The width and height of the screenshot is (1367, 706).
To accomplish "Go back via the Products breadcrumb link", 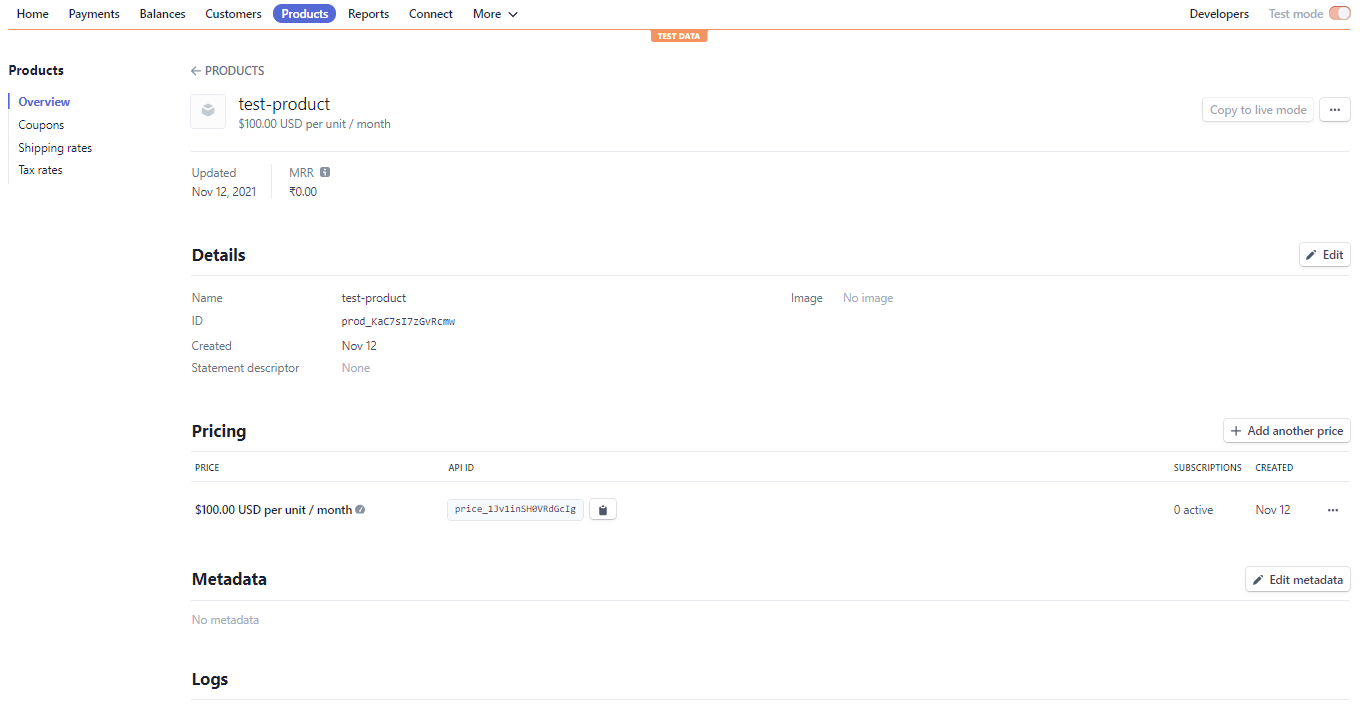I will [x=228, y=71].
